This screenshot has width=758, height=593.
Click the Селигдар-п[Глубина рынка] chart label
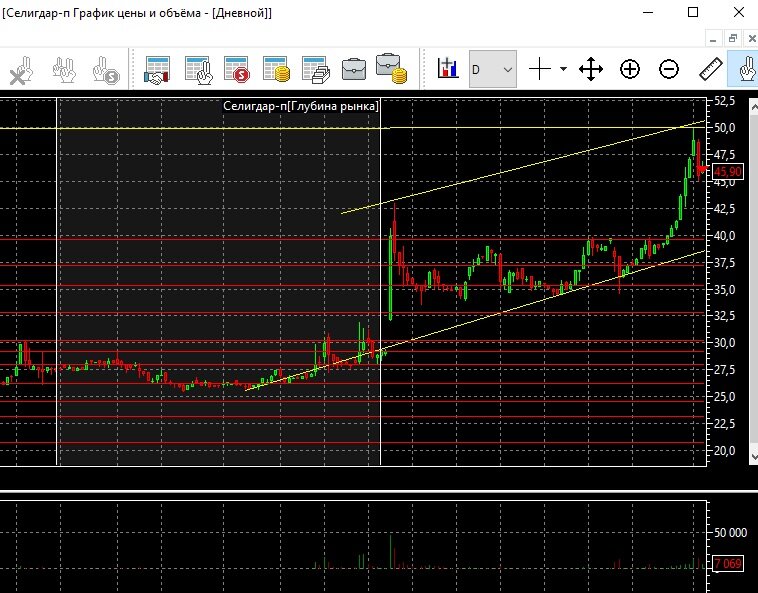tap(301, 106)
